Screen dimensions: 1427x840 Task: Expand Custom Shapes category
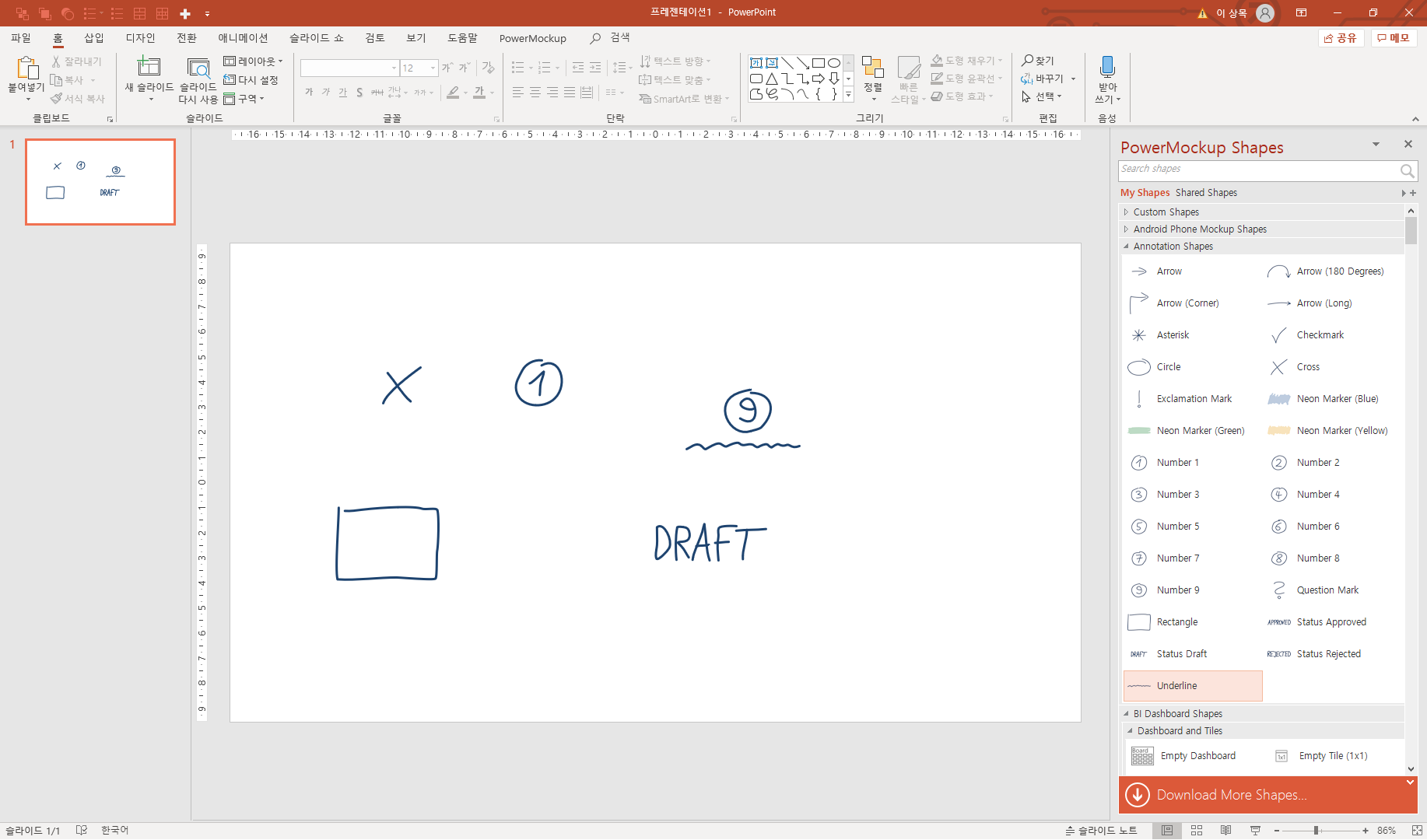[x=1126, y=212]
